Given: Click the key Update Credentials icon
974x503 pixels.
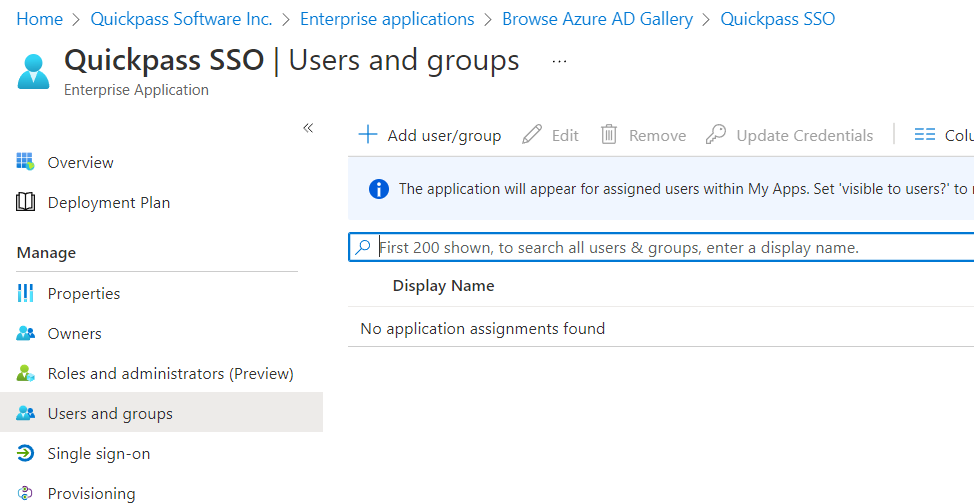Looking at the screenshot, I should click(x=716, y=134).
